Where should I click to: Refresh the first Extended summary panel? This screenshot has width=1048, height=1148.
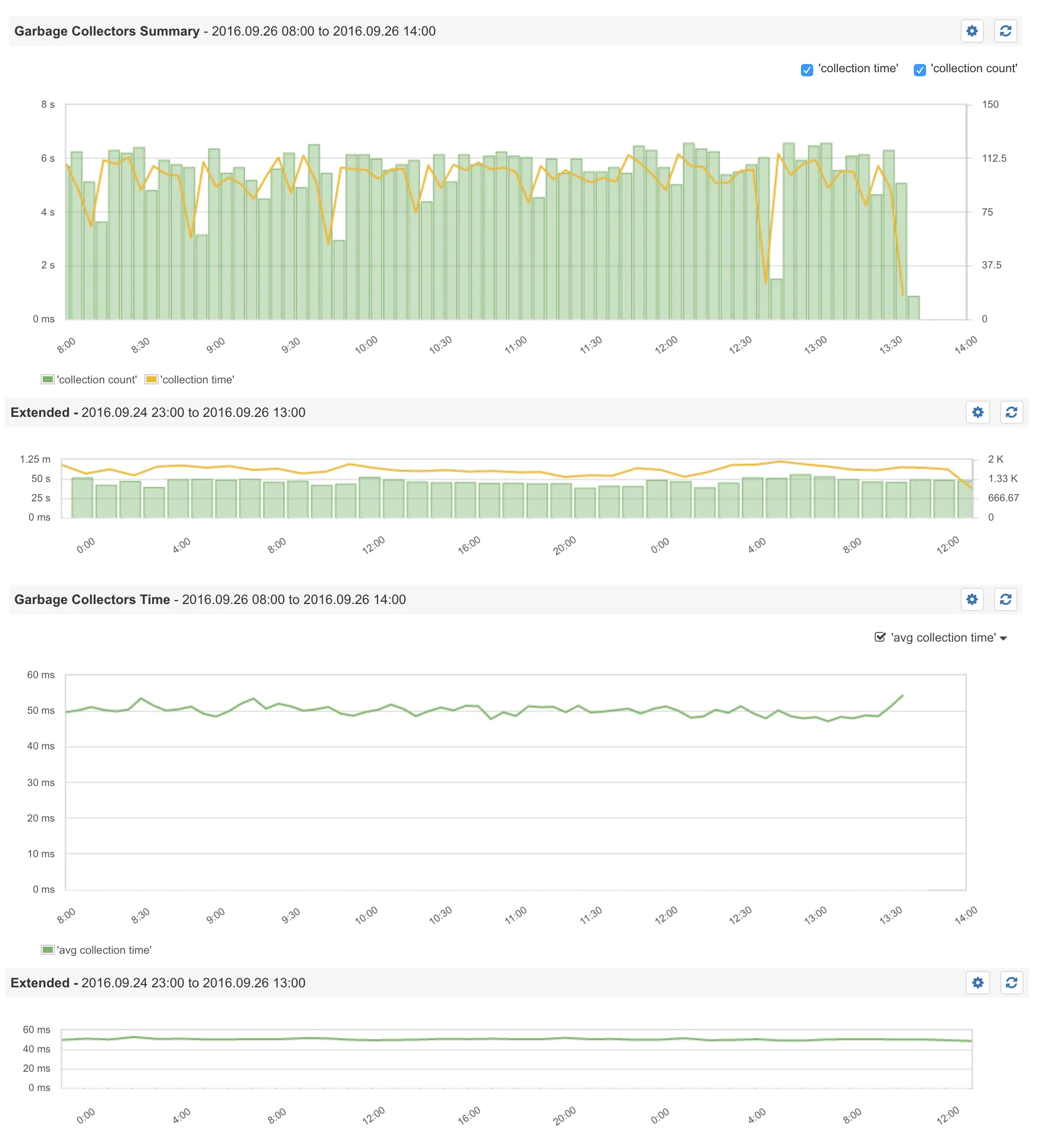[x=1011, y=412]
